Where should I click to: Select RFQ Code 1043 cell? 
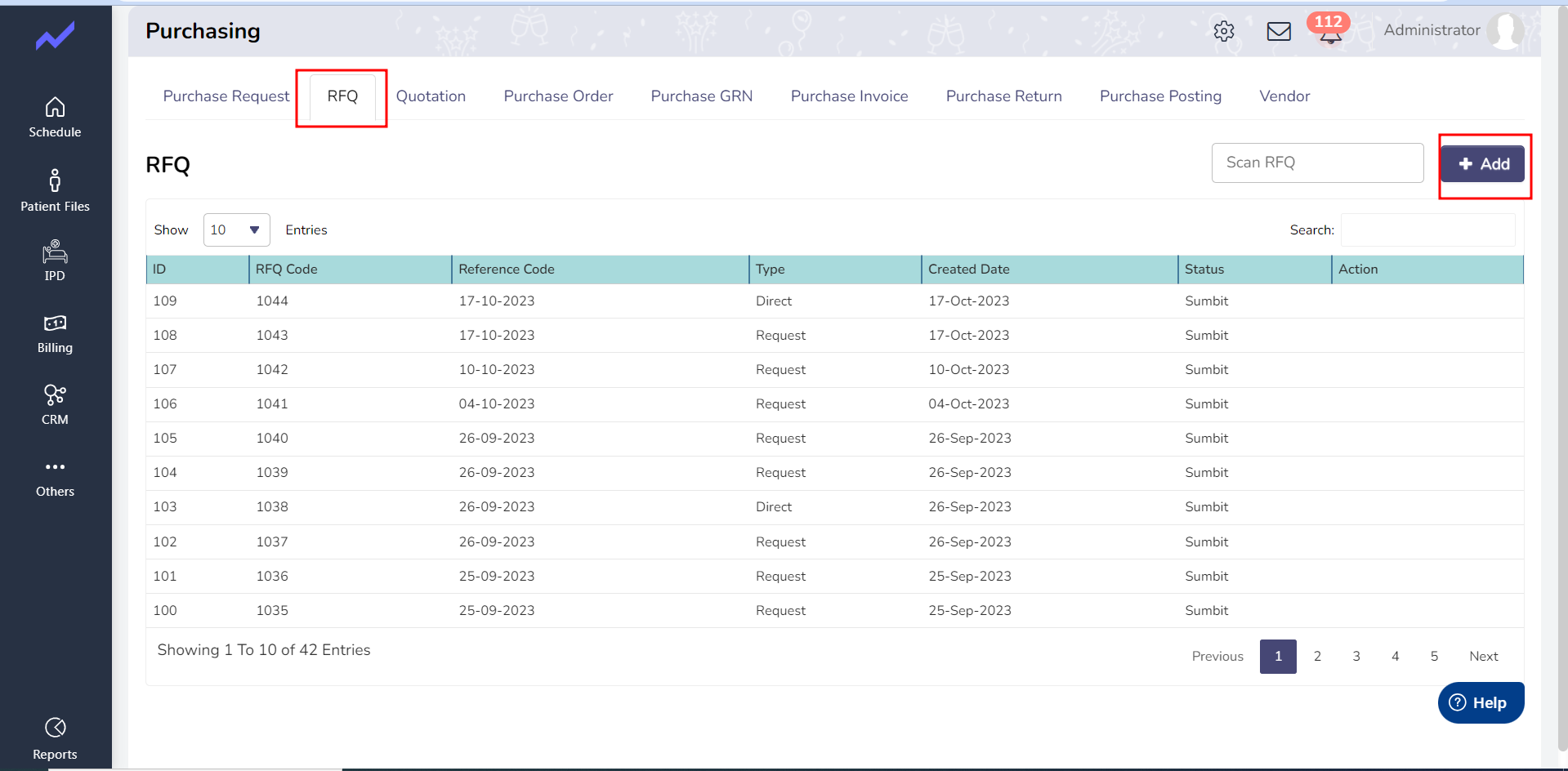[272, 336]
